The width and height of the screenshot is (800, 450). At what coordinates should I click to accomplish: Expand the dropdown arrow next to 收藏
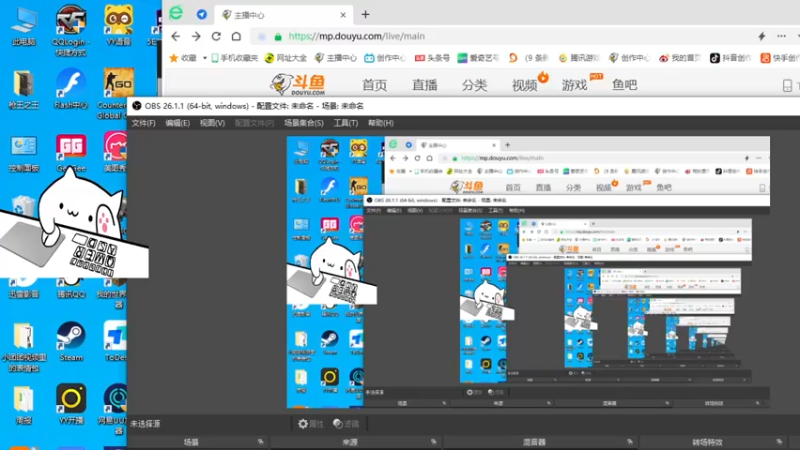click(205, 58)
